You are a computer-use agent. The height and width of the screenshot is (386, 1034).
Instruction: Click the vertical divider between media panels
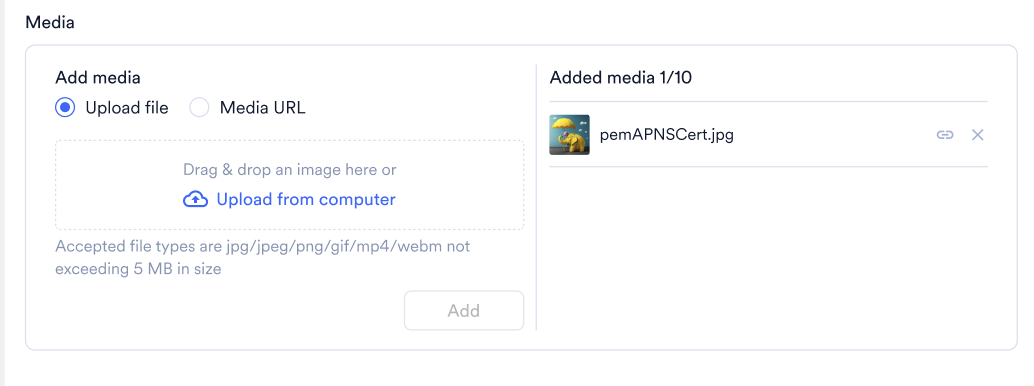pyautogui.click(x=536, y=197)
